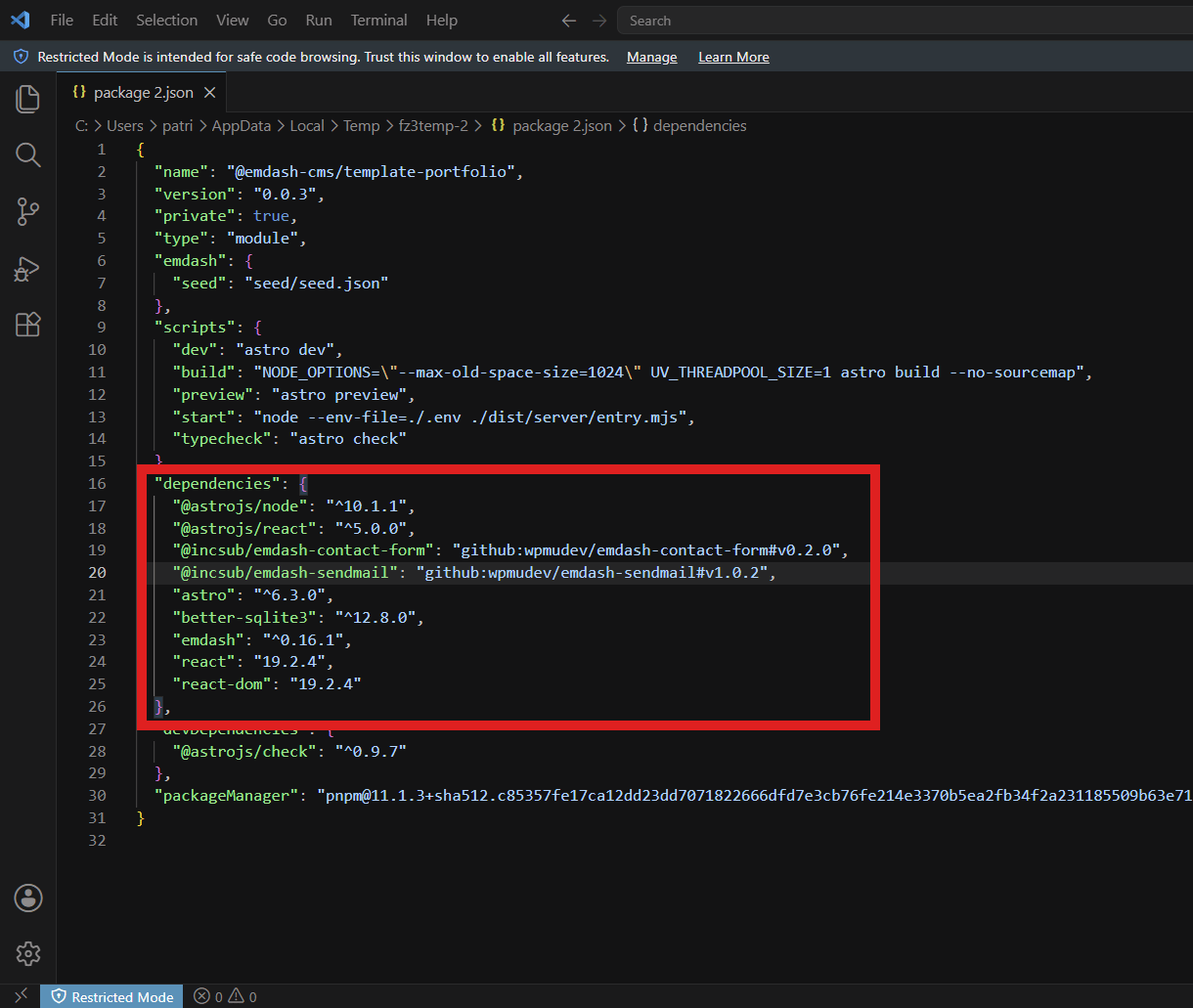The image size is (1193, 1008).
Task: Go forward with the right arrow
Action: coord(599,21)
